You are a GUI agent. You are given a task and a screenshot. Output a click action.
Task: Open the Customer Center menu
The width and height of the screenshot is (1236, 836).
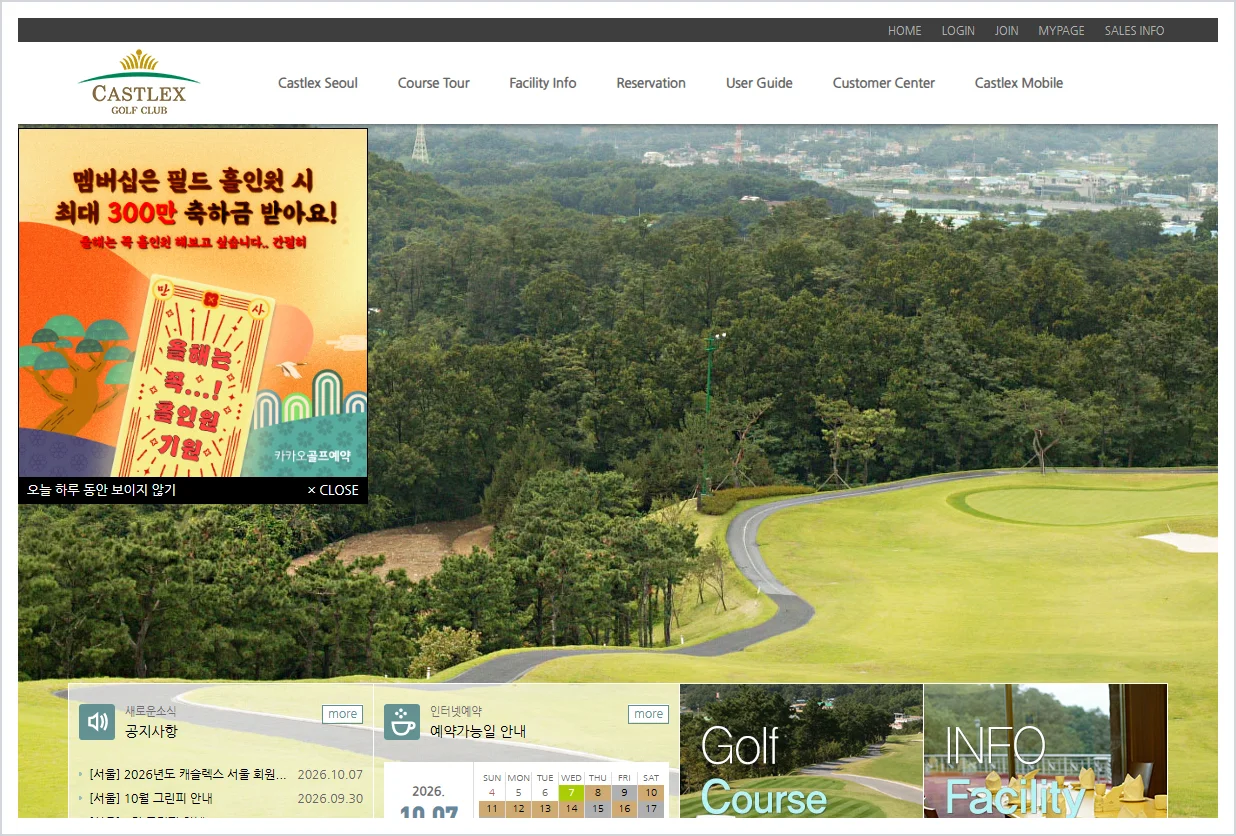click(884, 83)
